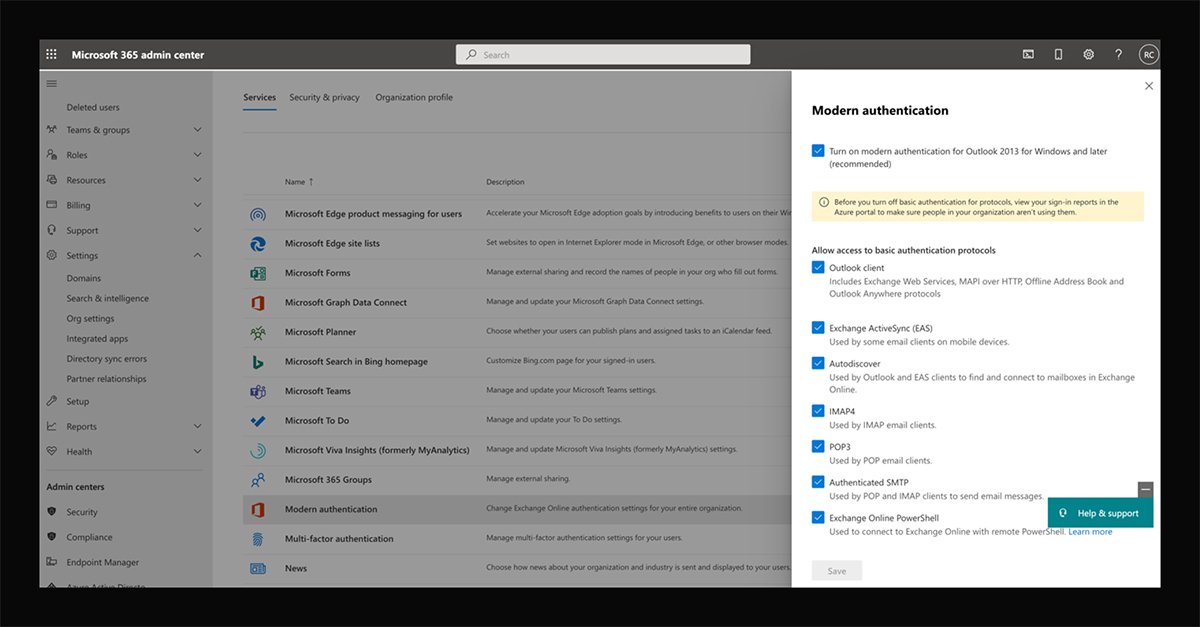Image resolution: width=1200 pixels, height=627 pixels.
Task: Click the Microsoft Planner service icon
Action: point(259,331)
